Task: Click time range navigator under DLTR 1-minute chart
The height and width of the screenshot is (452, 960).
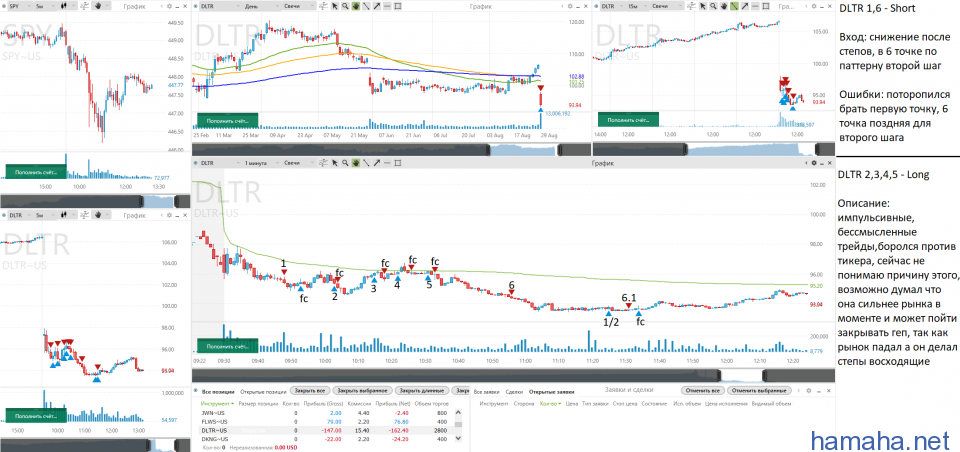Action: point(513,375)
